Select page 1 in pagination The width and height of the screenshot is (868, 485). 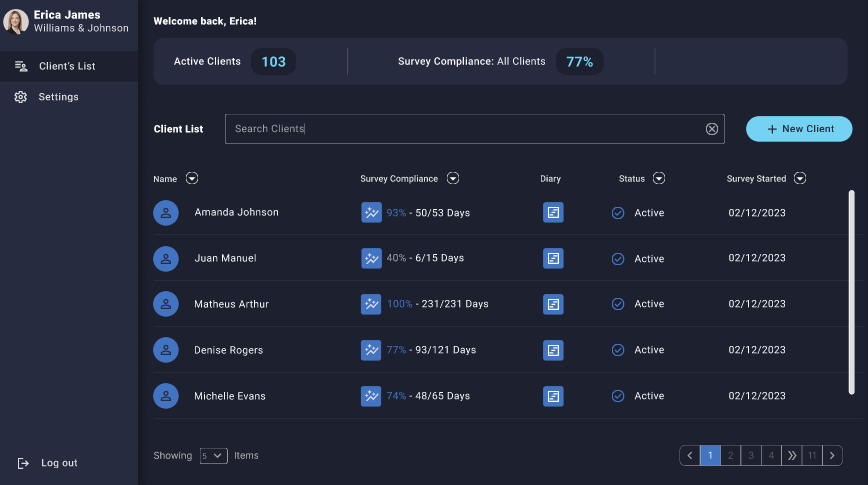[710, 456]
